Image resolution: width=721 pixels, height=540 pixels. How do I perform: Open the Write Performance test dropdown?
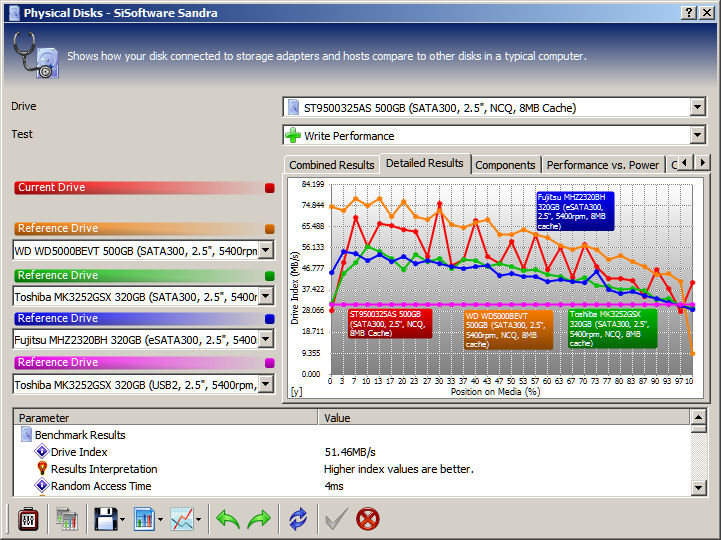[494, 136]
